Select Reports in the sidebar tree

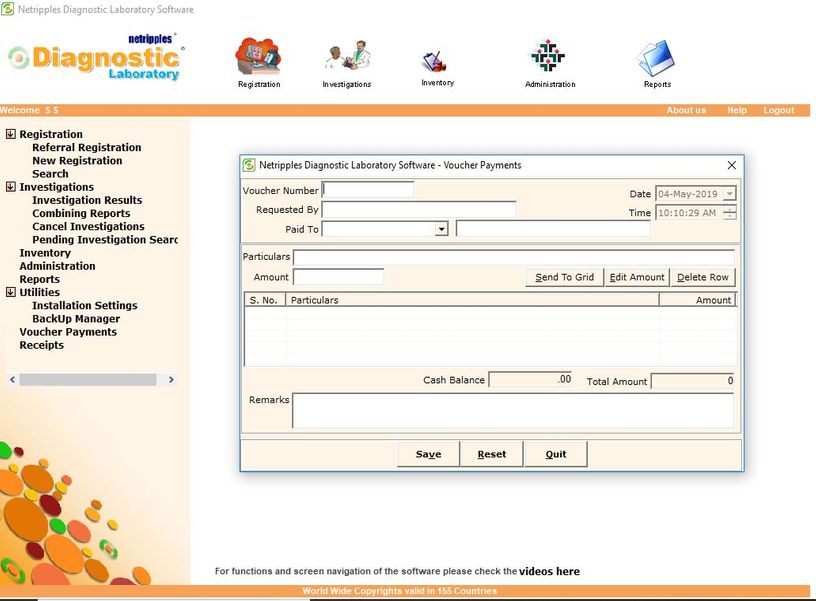click(x=40, y=279)
